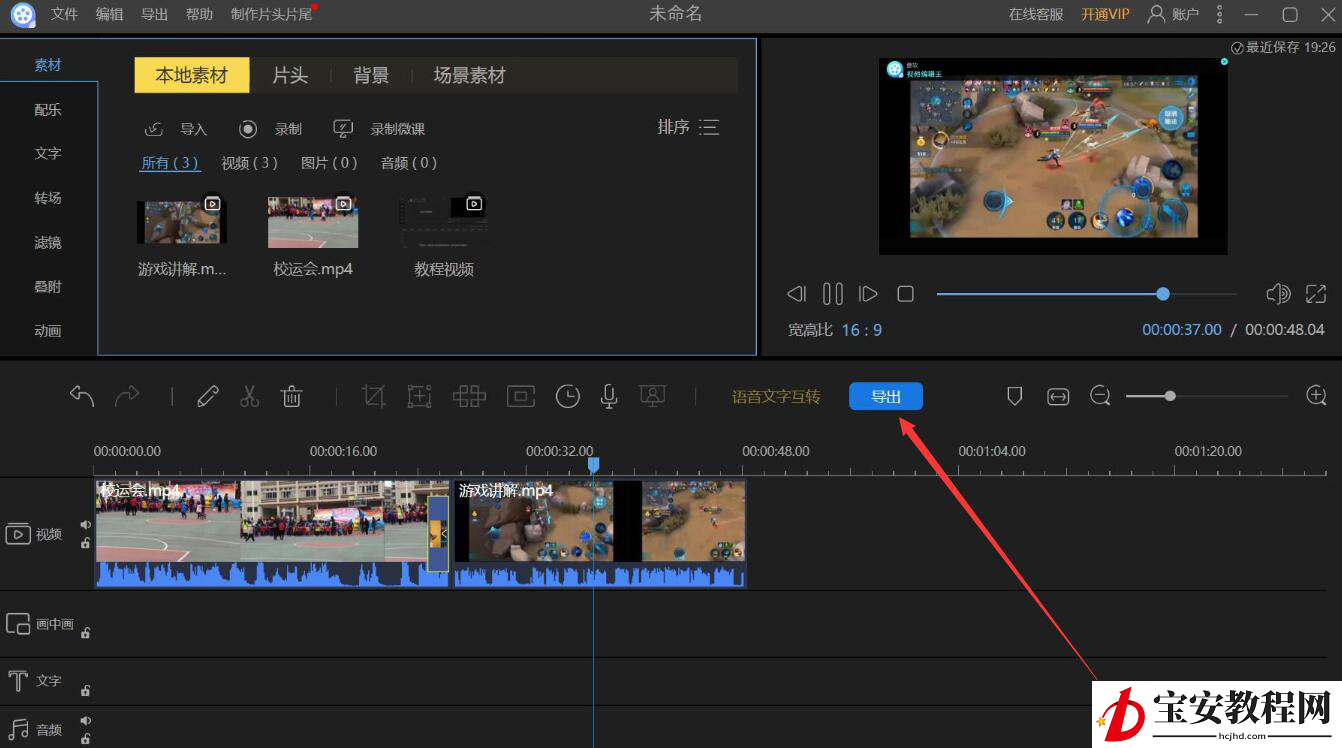Adjust the timeline zoom slider
This screenshot has width=1342, height=748.
coord(1207,396)
